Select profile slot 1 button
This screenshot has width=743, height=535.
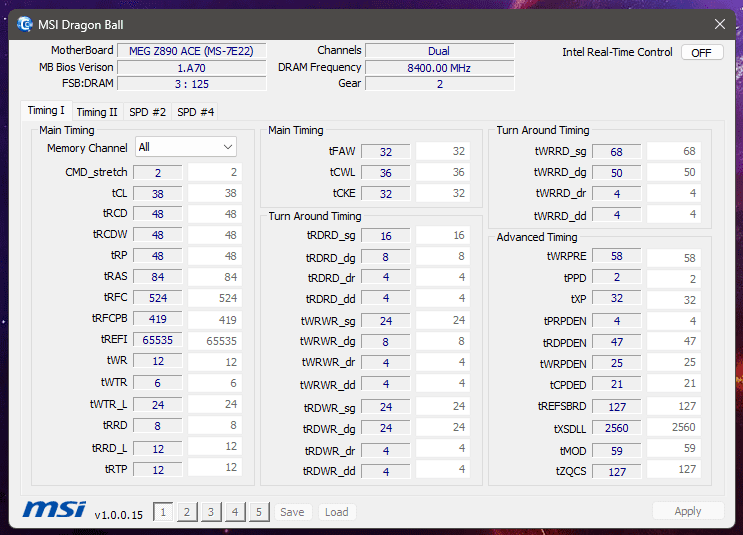click(x=163, y=512)
